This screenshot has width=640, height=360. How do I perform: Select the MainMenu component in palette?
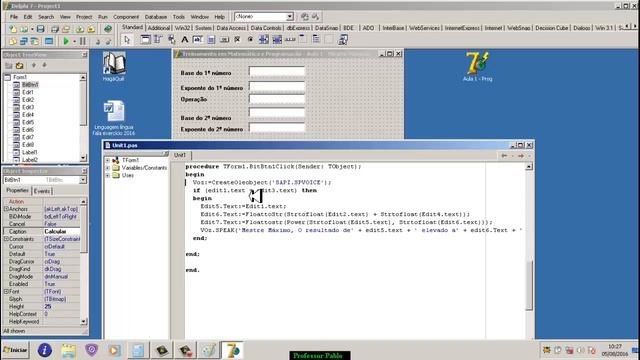(158, 40)
